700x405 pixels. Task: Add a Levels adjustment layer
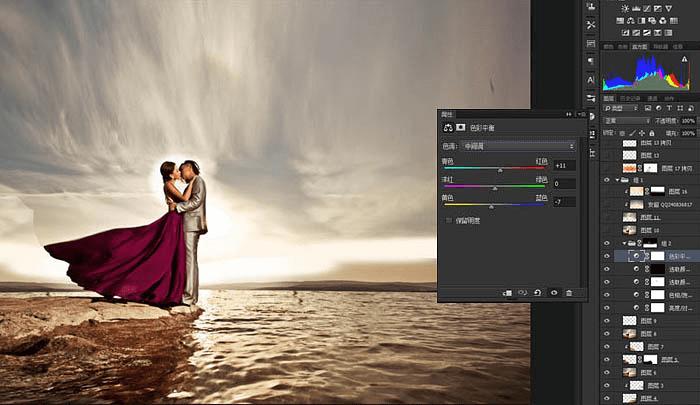pos(636,8)
